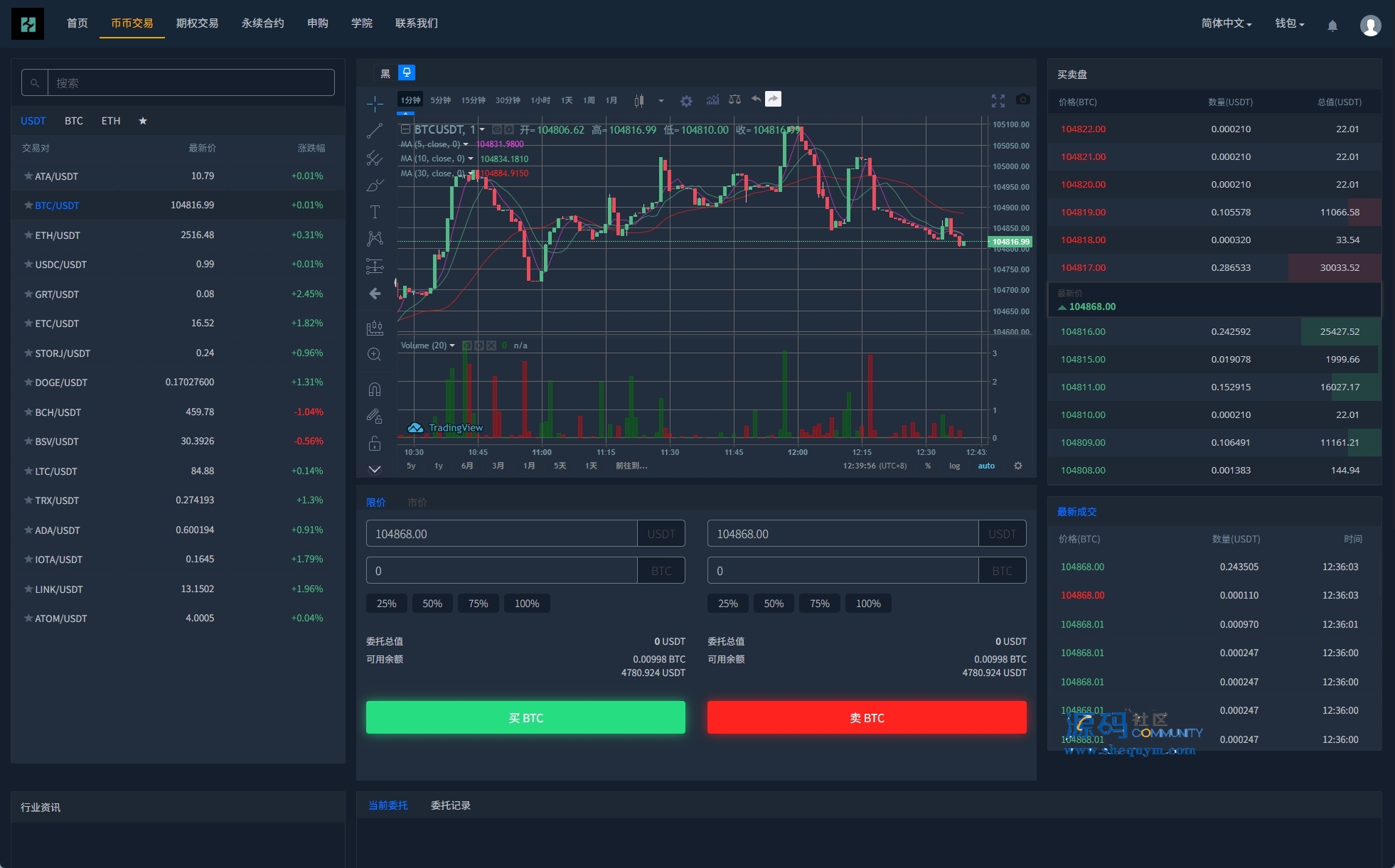Click the chart snapshot camera icon

pyautogui.click(x=1022, y=100)
